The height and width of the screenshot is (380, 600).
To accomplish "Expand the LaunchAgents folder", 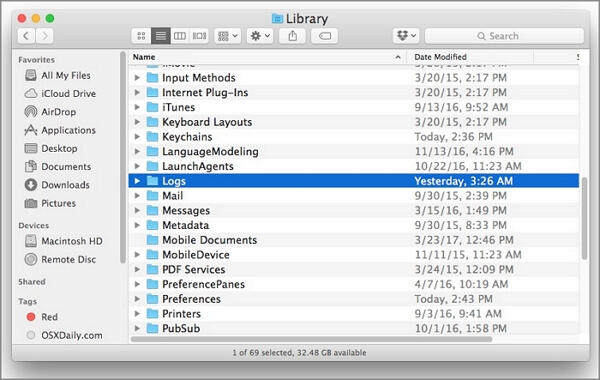I will (137, 166).
